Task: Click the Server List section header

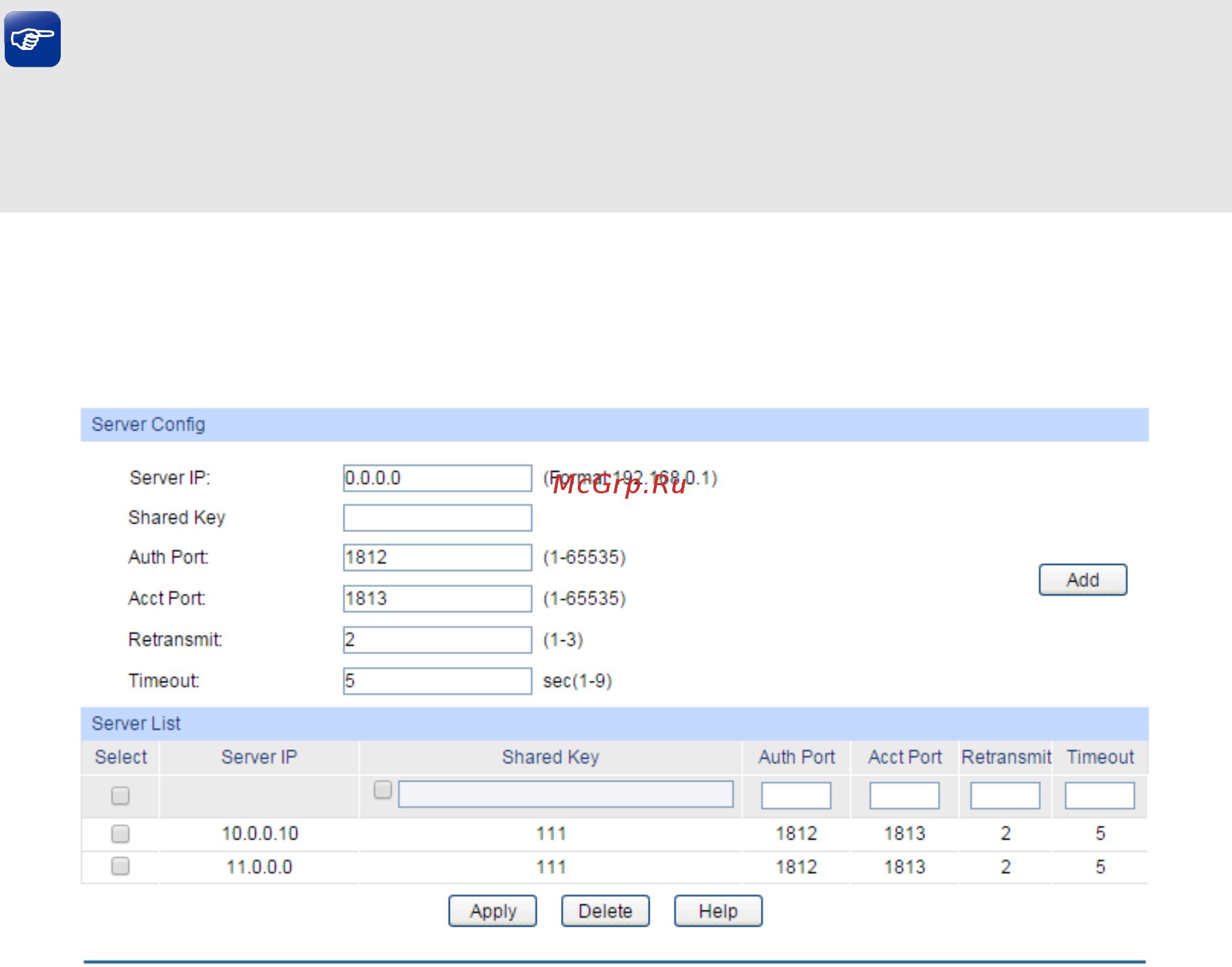Action: click(614, 723)
